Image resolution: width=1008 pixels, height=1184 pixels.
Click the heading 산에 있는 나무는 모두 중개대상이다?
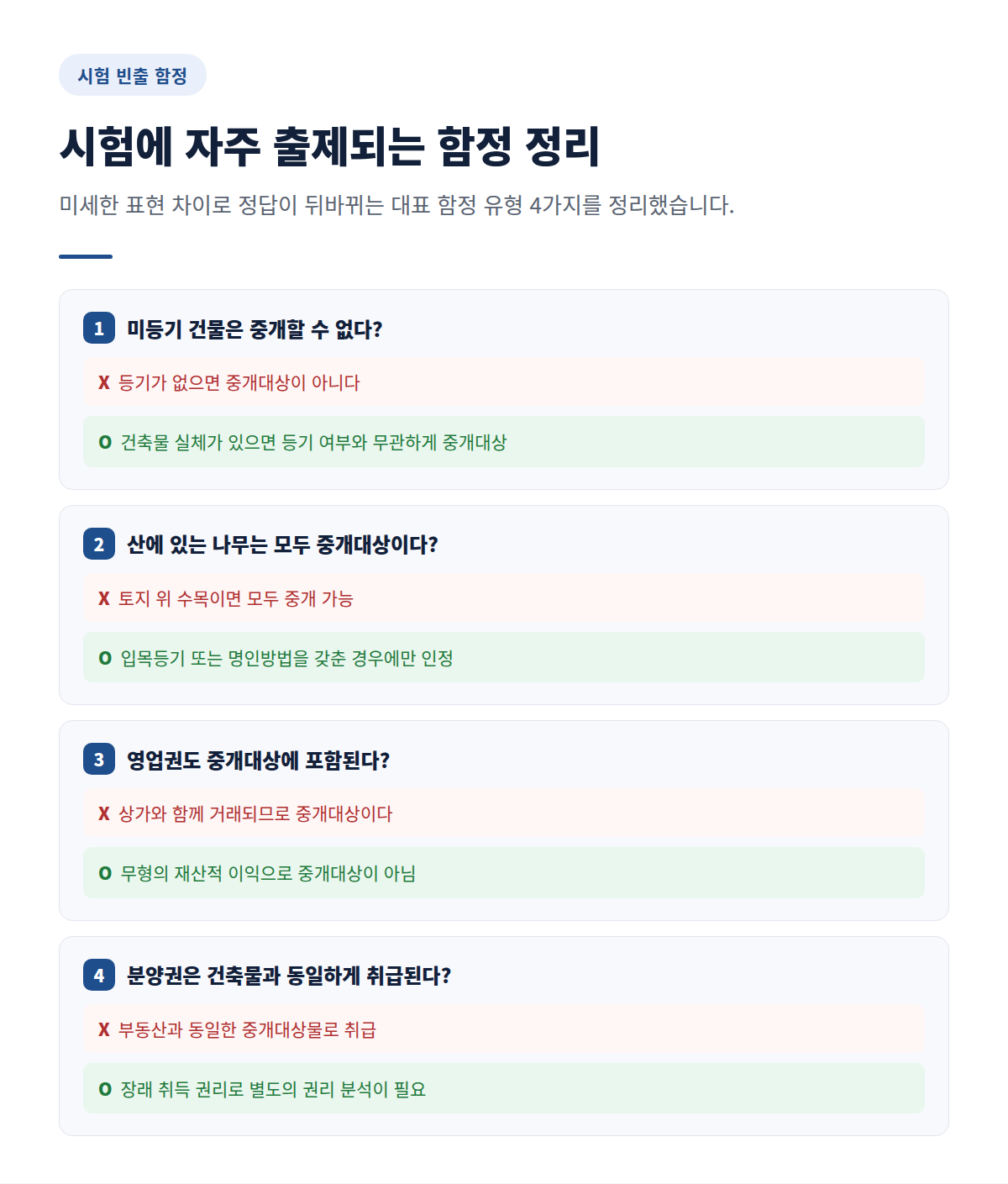coord(282,545)
